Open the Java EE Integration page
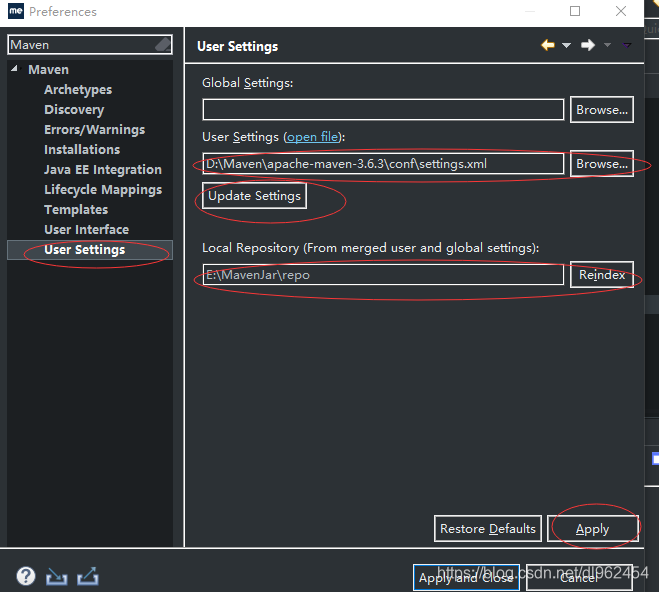Screen dimensions: 659x592 [103, 170]
